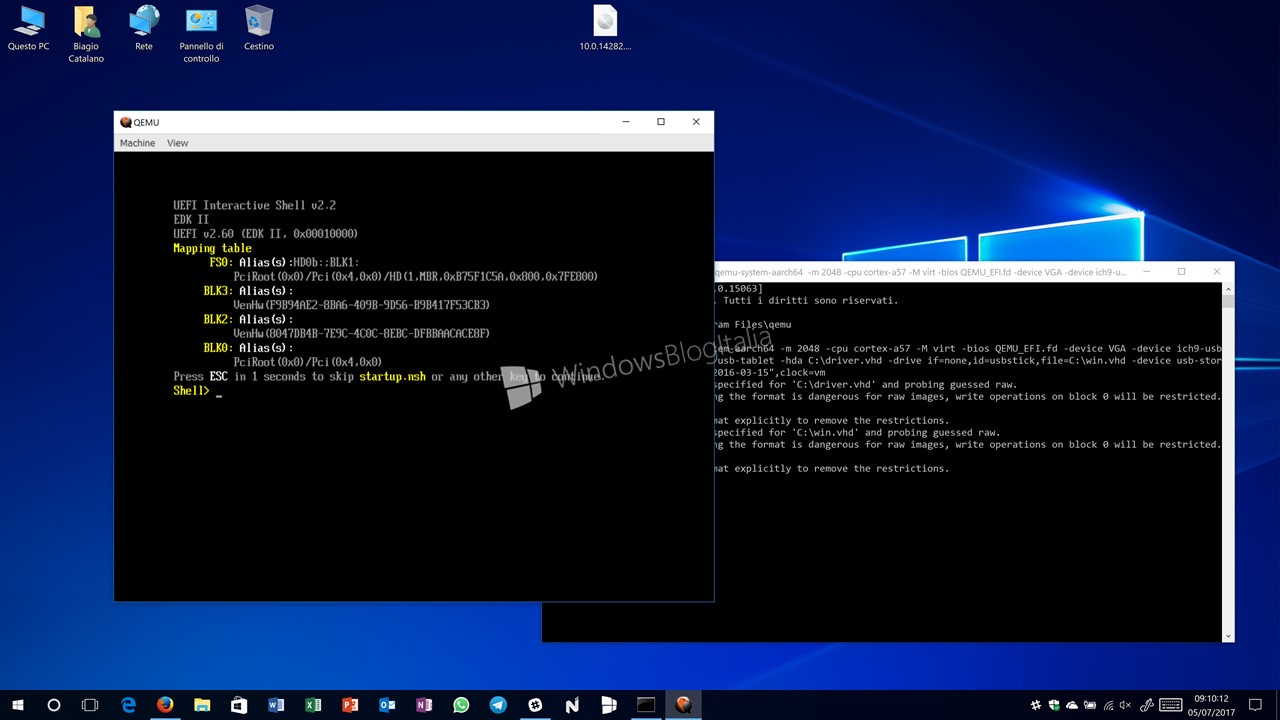Click the QEMU title bar app icon

click(x=125, y=122)
